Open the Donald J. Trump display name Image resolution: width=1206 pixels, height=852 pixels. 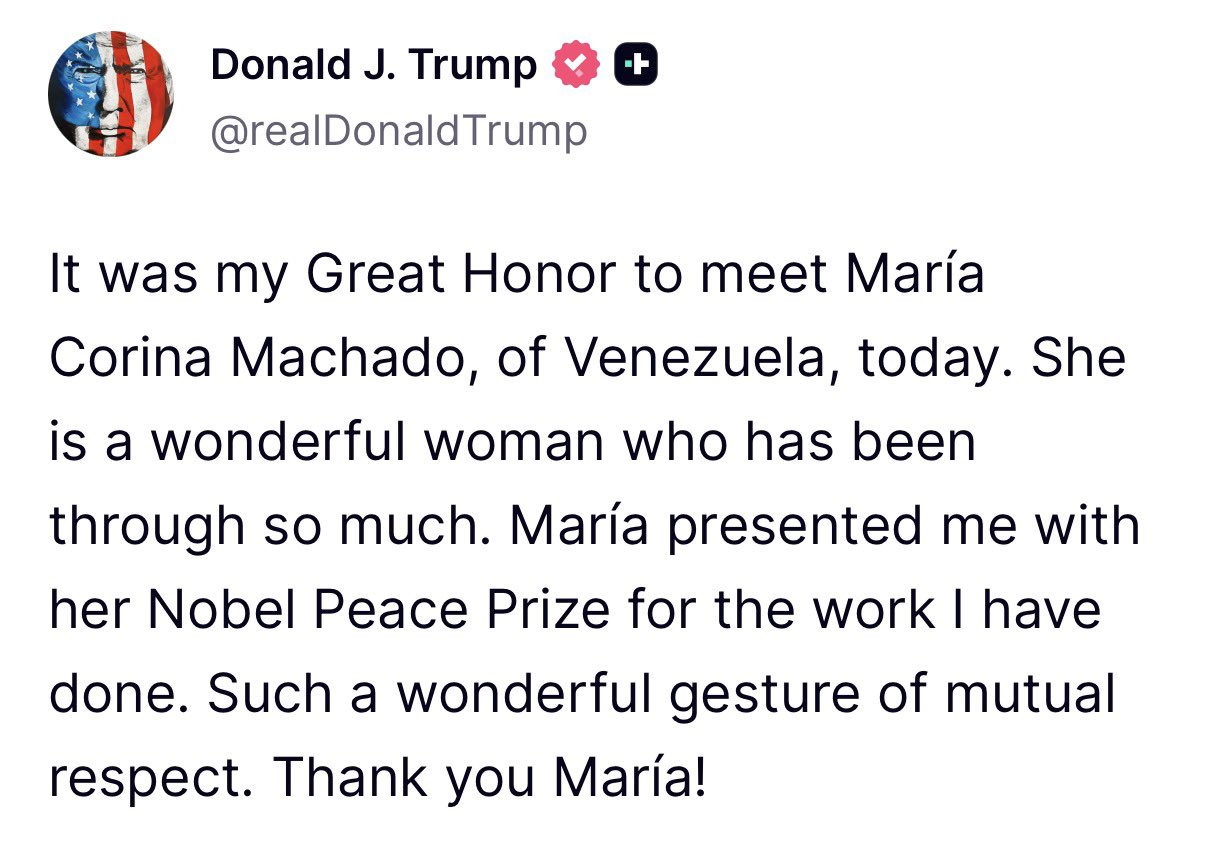pos(373,66)
